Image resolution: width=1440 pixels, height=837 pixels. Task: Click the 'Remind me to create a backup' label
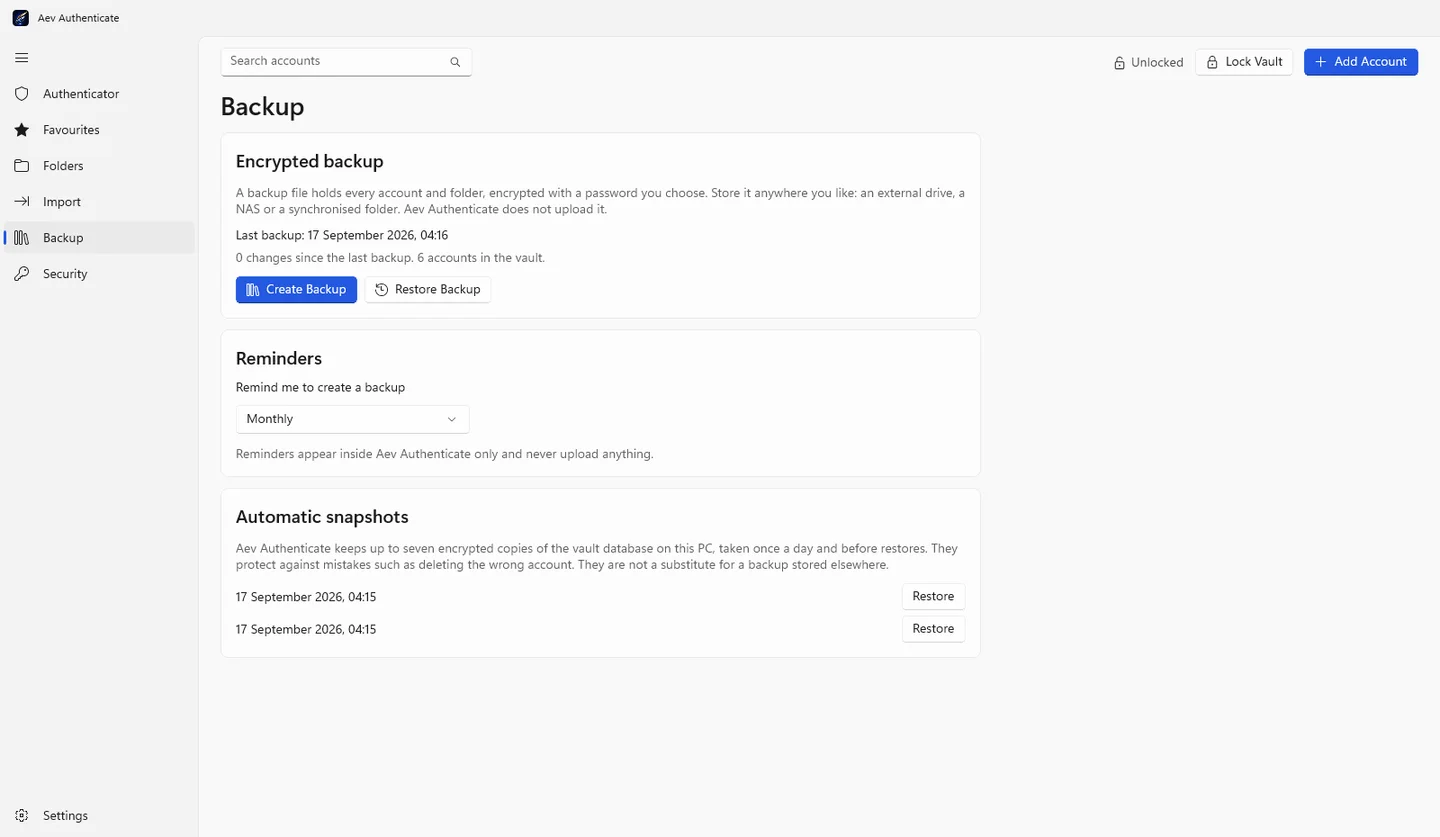[x=320, y=387]
